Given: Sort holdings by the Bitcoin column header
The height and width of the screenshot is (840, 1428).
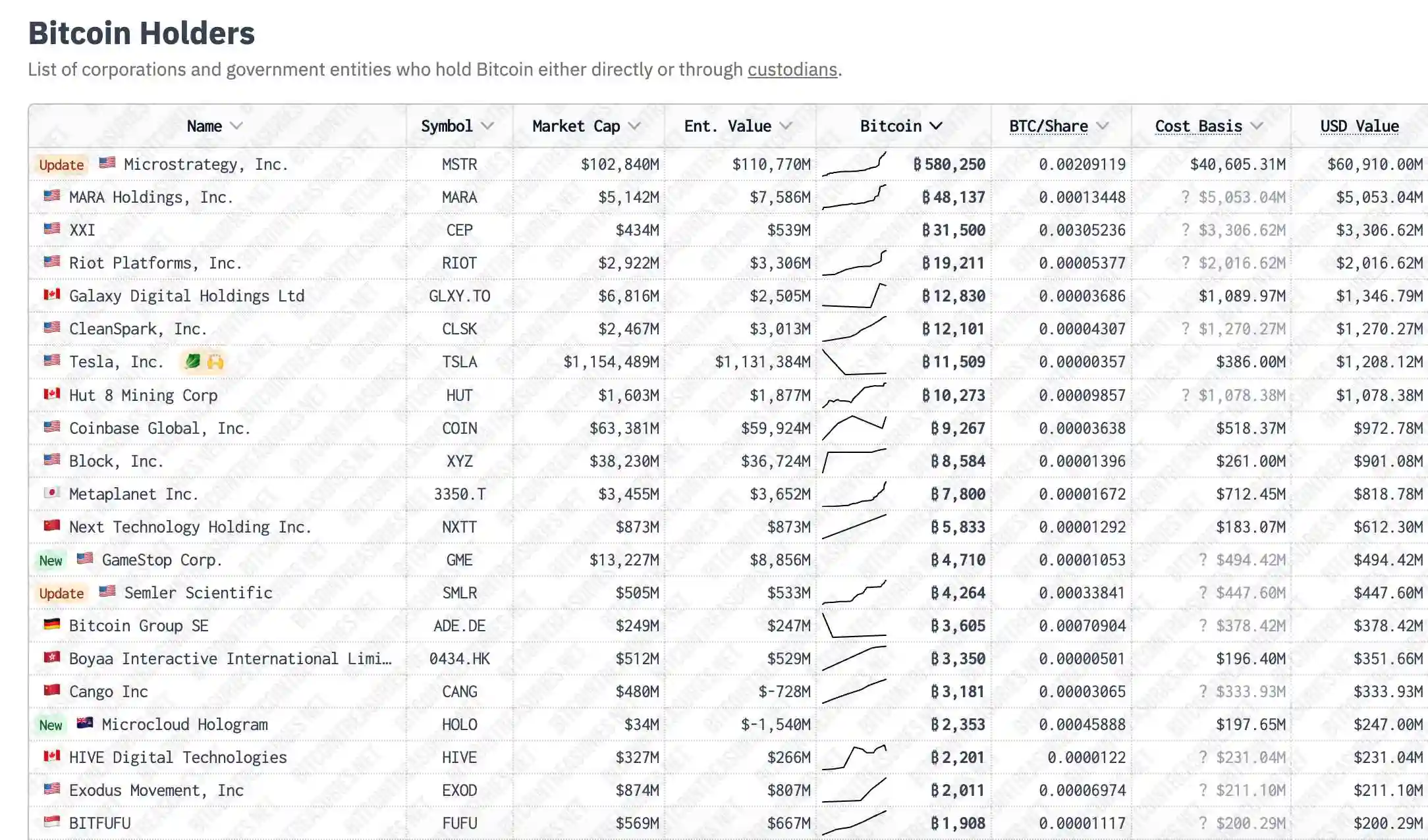Looking at the screenshot, I should click(x=900, y=126).
